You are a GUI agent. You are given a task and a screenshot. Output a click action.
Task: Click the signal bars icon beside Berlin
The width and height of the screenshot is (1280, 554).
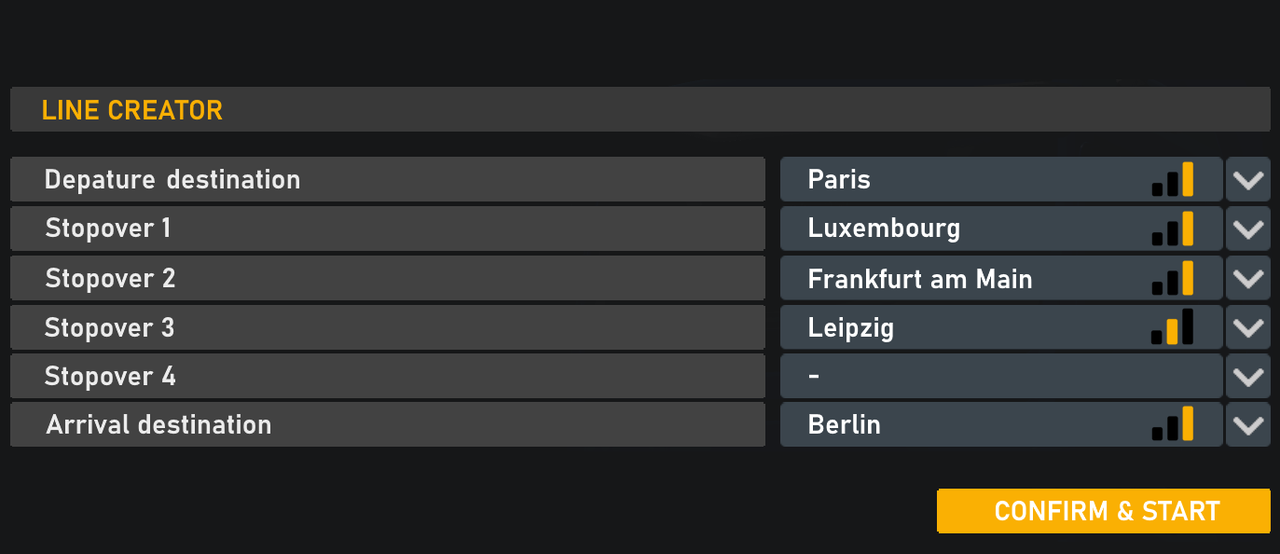click(1173, 425)
